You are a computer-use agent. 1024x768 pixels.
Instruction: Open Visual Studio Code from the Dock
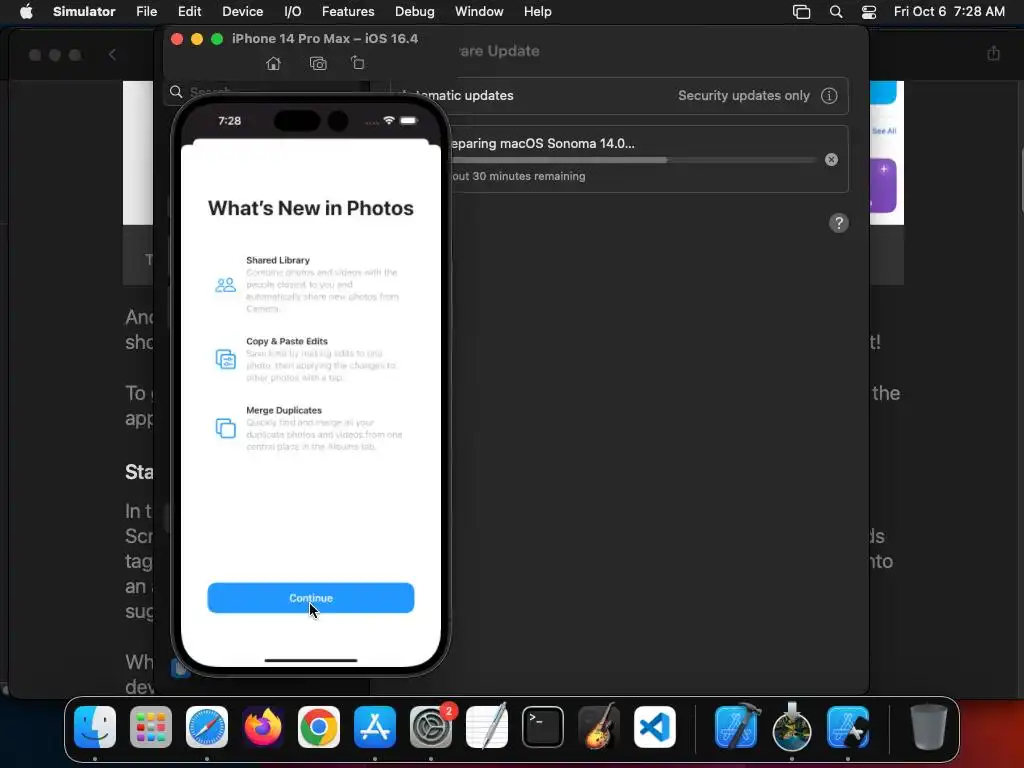click(x=655, y=727)
